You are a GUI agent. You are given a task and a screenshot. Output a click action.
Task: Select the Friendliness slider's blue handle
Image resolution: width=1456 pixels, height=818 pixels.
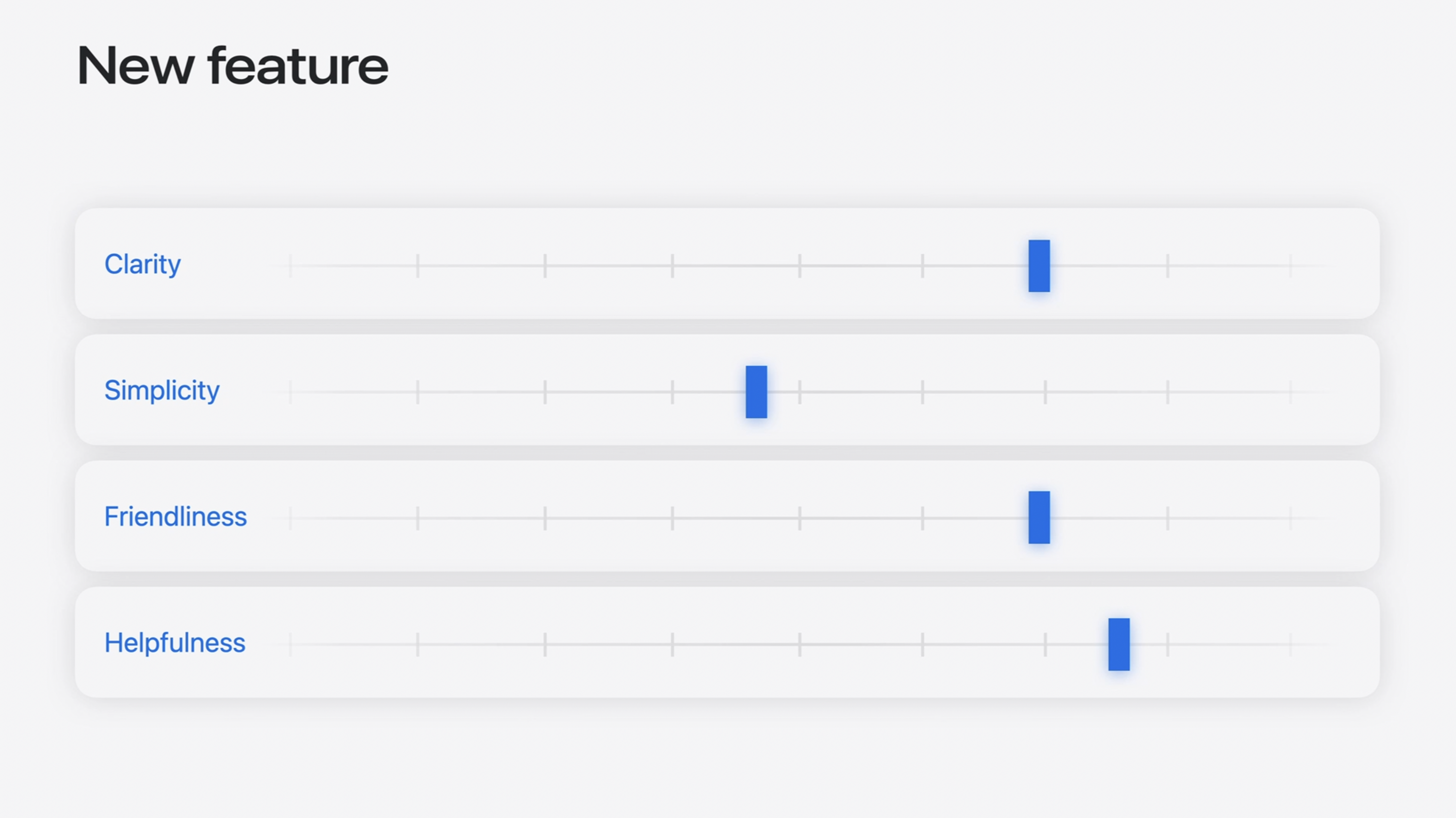pos(1039,517)
